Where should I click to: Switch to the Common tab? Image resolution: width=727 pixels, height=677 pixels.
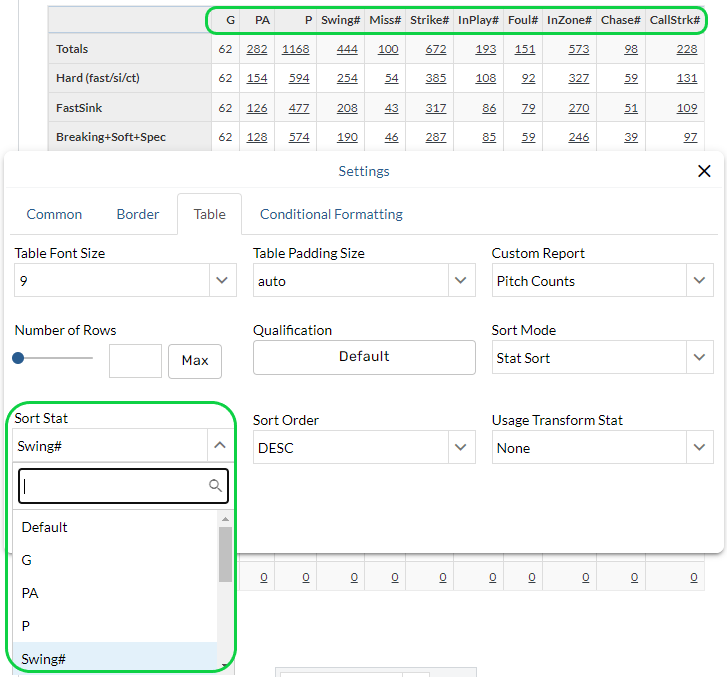point(54,214)
